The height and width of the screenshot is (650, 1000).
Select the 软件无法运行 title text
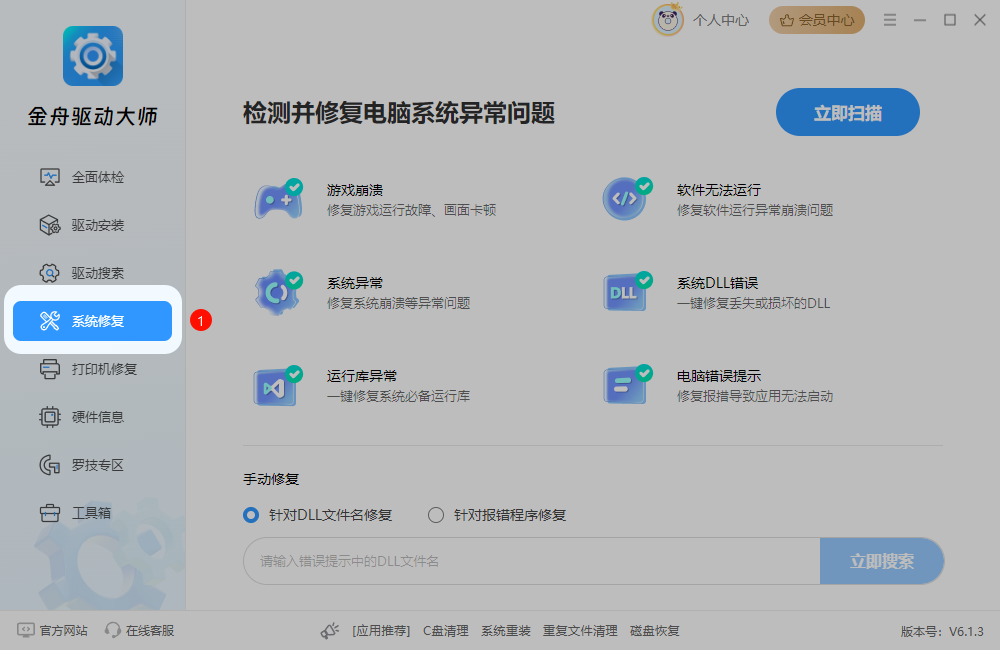pyautogui.click(x=719, y=190)
